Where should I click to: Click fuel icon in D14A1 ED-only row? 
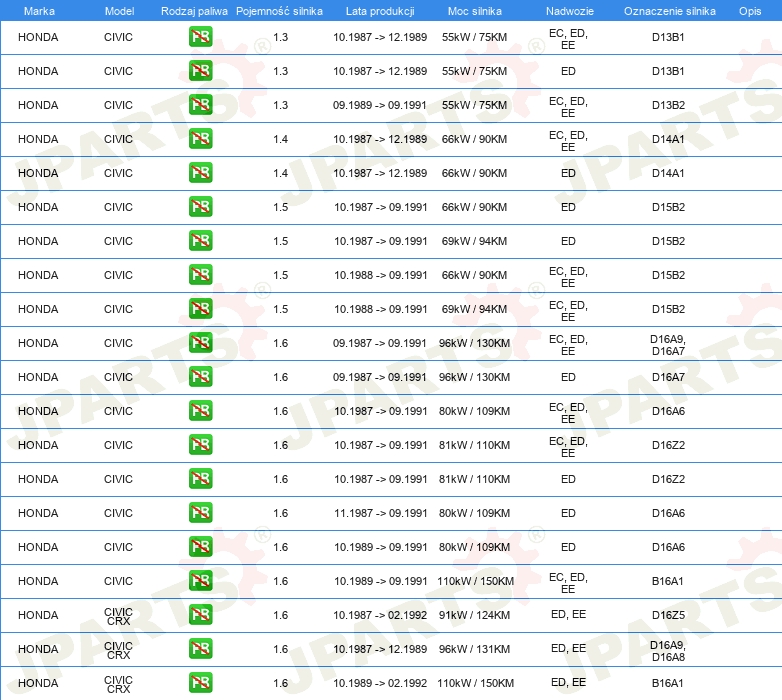click(200, 173)
